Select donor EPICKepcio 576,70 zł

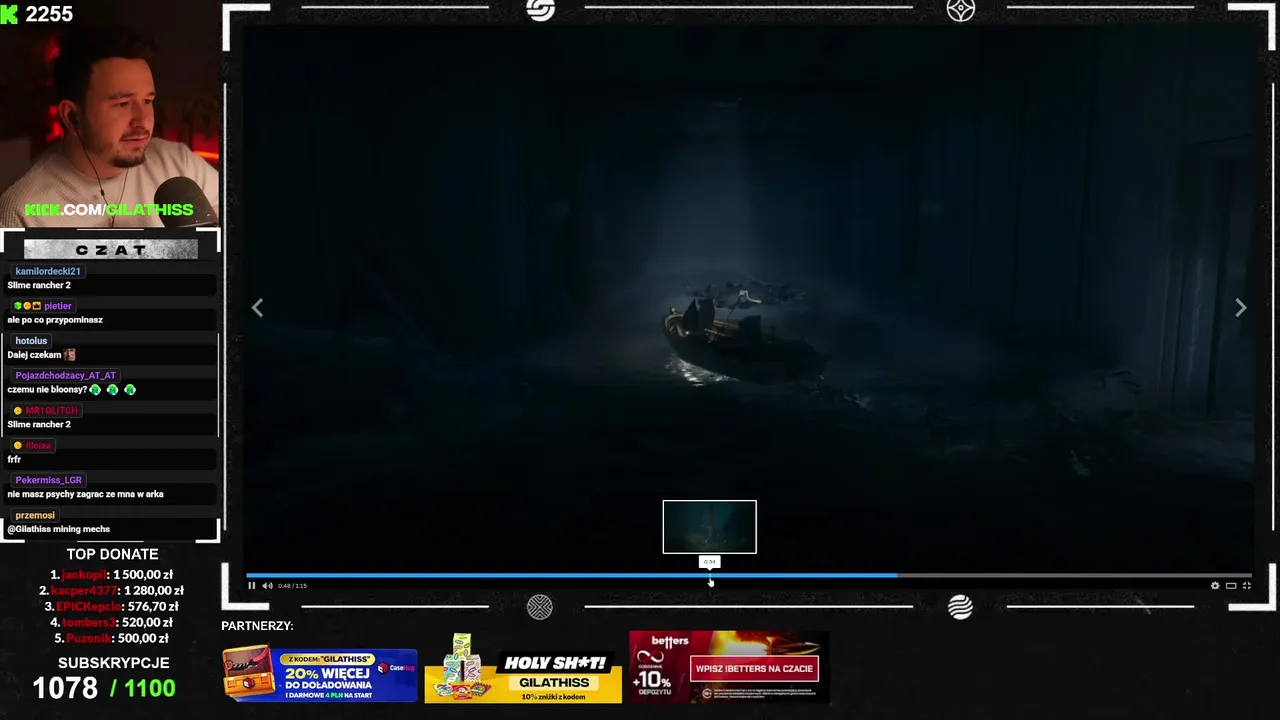pos(112,607)
